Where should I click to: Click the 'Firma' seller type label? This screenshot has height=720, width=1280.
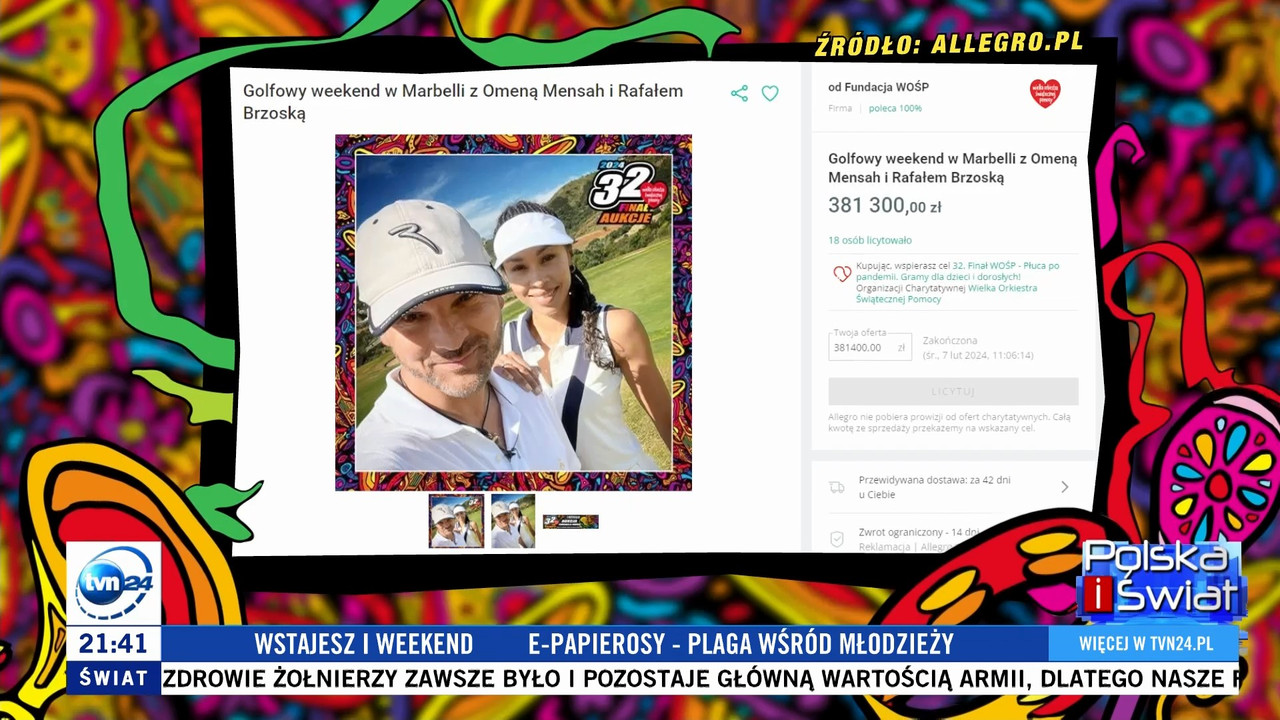(840, 108)
